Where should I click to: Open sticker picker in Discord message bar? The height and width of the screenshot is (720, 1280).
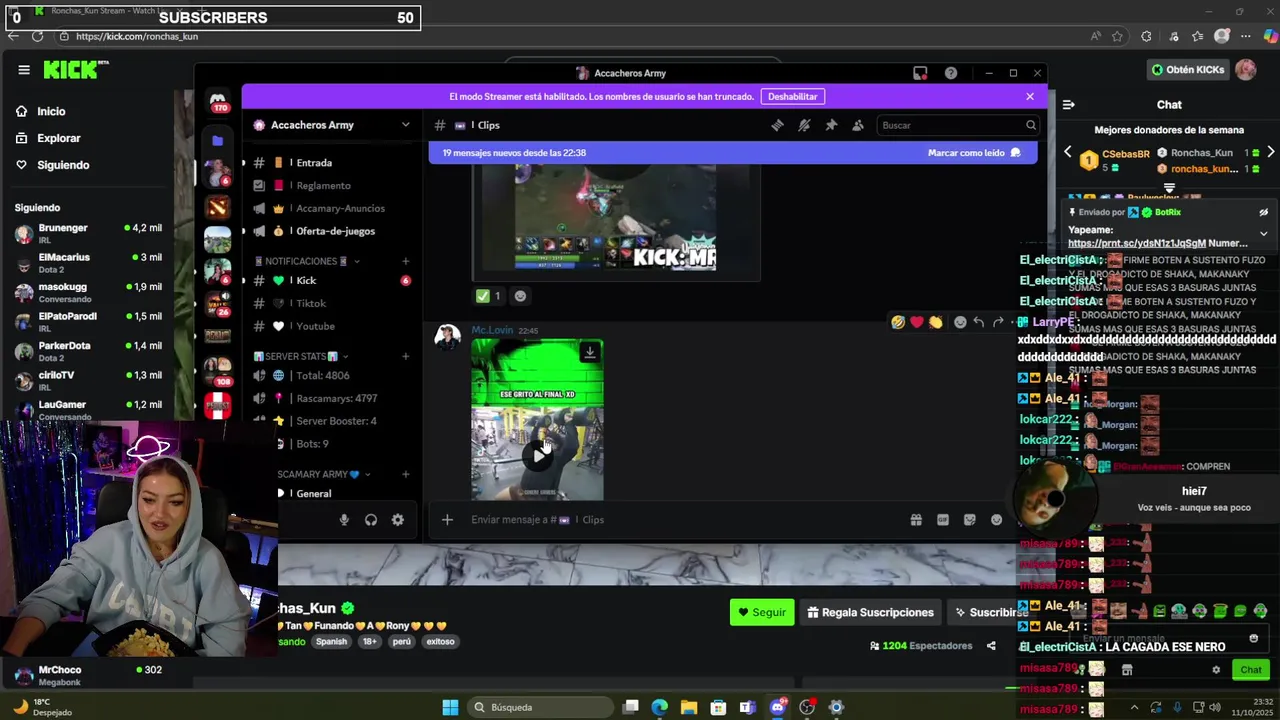970,520
